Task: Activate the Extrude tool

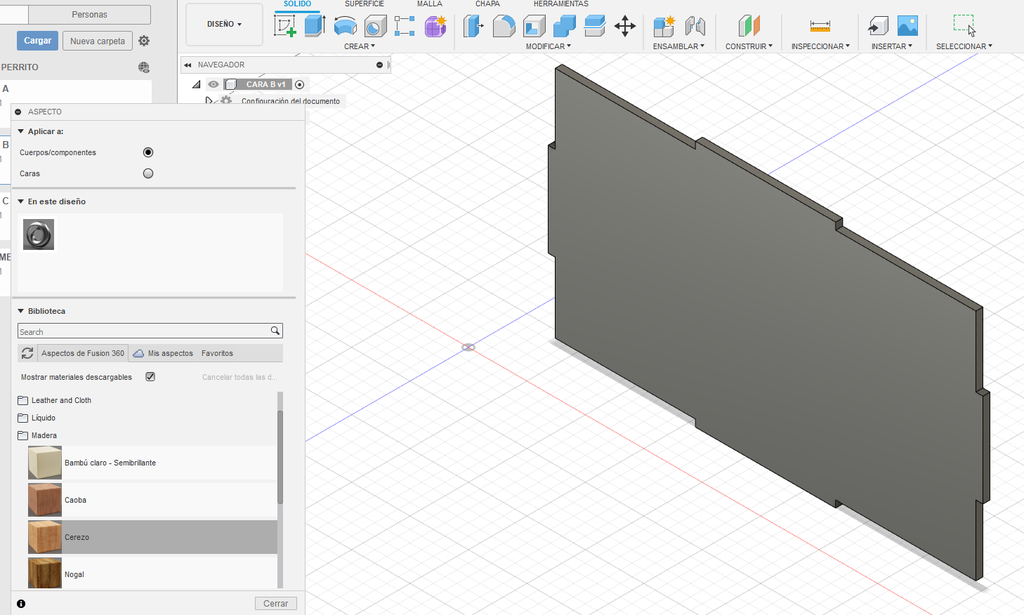Action: point(315,25)
